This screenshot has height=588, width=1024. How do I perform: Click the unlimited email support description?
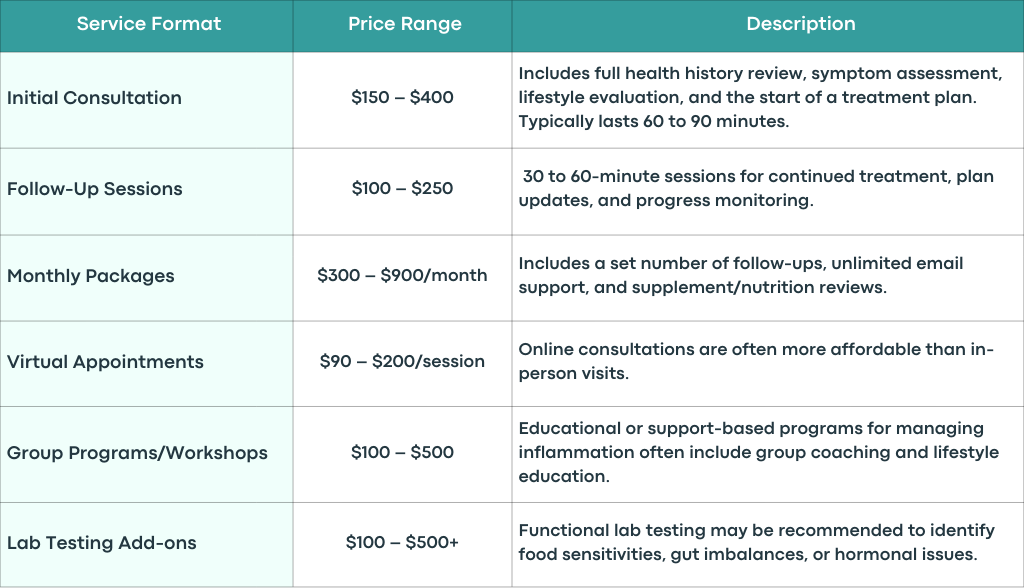click(741, 275)
